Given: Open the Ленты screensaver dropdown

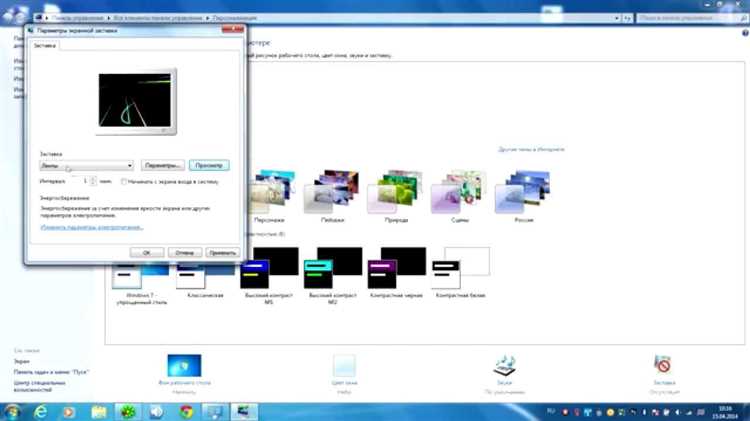Looking at the screenshot, I should [x=87, y=166].
